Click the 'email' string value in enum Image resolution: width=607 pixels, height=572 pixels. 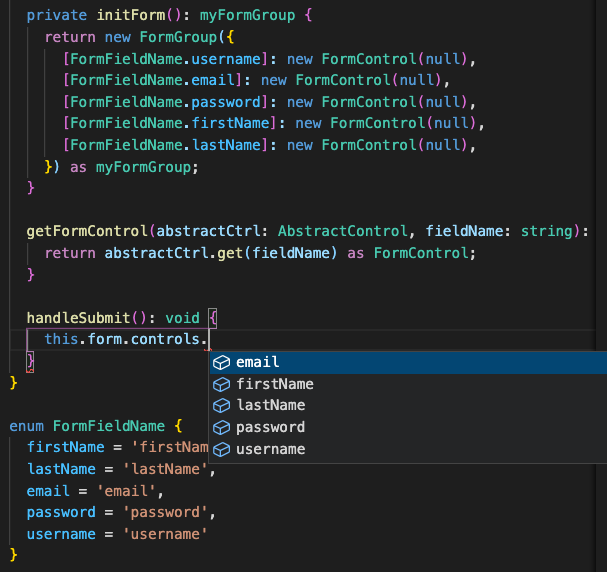tap(126, 492)
